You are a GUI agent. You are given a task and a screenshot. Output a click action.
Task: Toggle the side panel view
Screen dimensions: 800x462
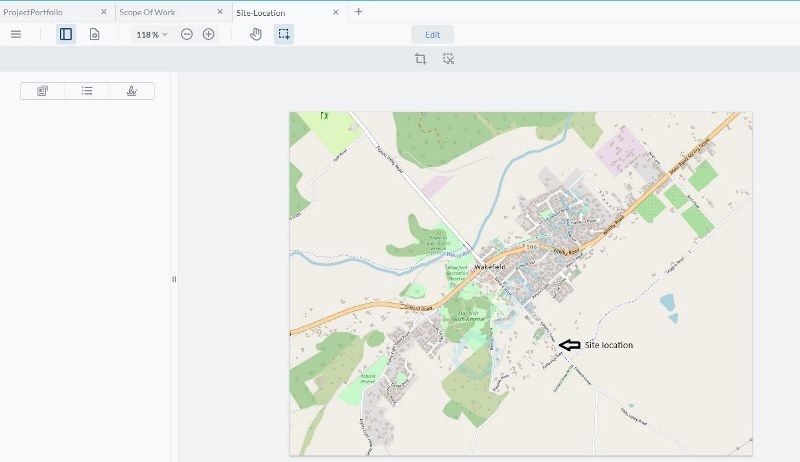(66, 34)
